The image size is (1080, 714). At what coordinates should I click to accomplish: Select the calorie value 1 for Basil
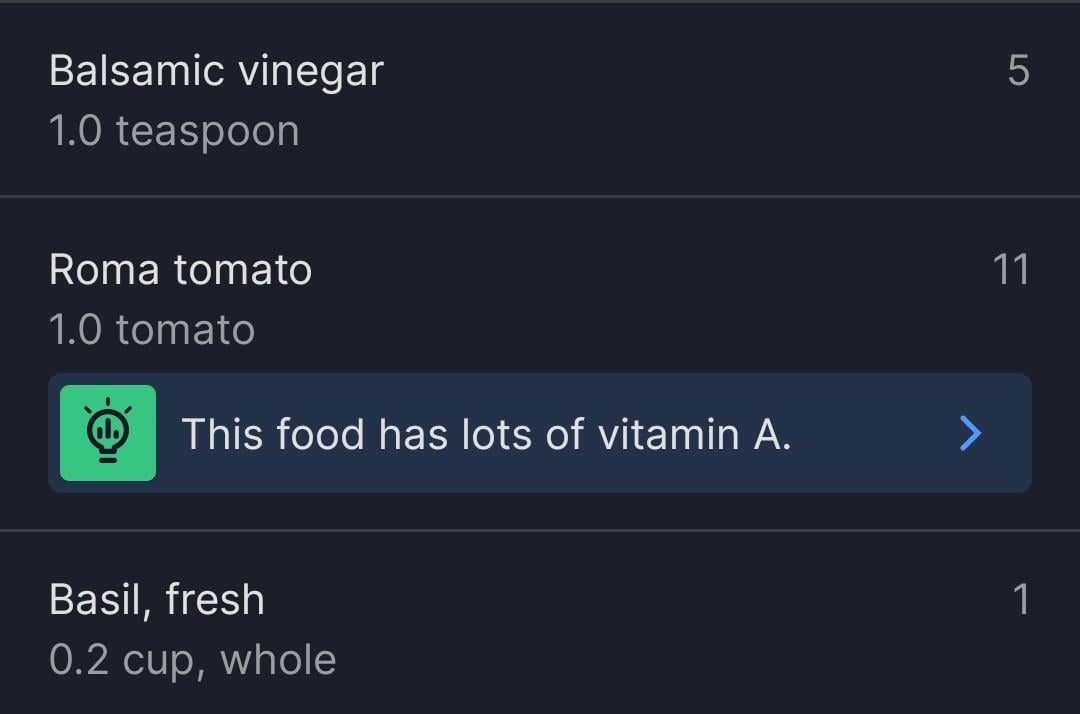tap(1022, 599)
